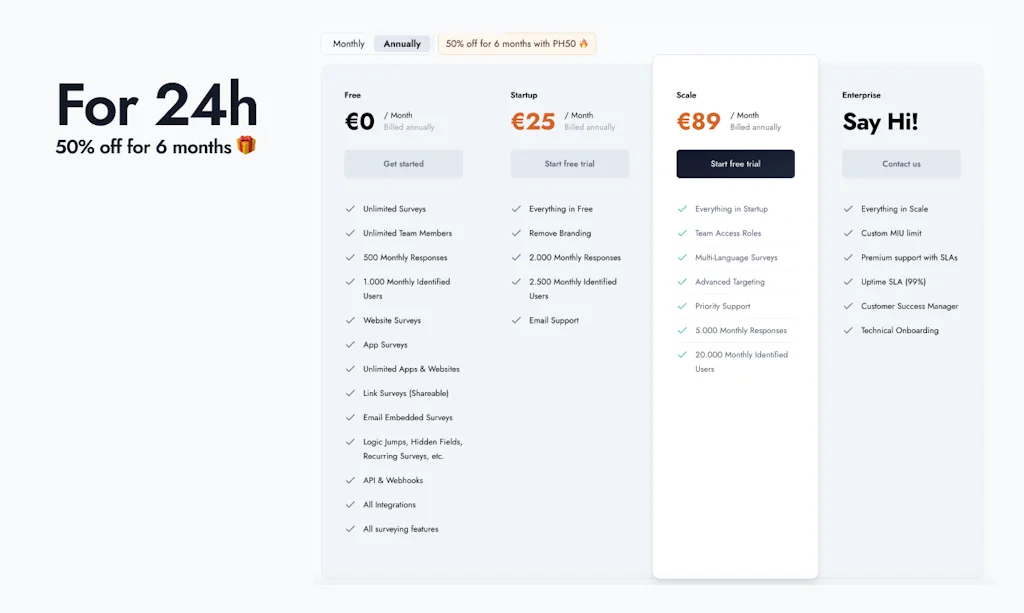Click checkmark beside API & Webhooks
The width and height of the screenshot is (1024, 613).
point(350,480)
